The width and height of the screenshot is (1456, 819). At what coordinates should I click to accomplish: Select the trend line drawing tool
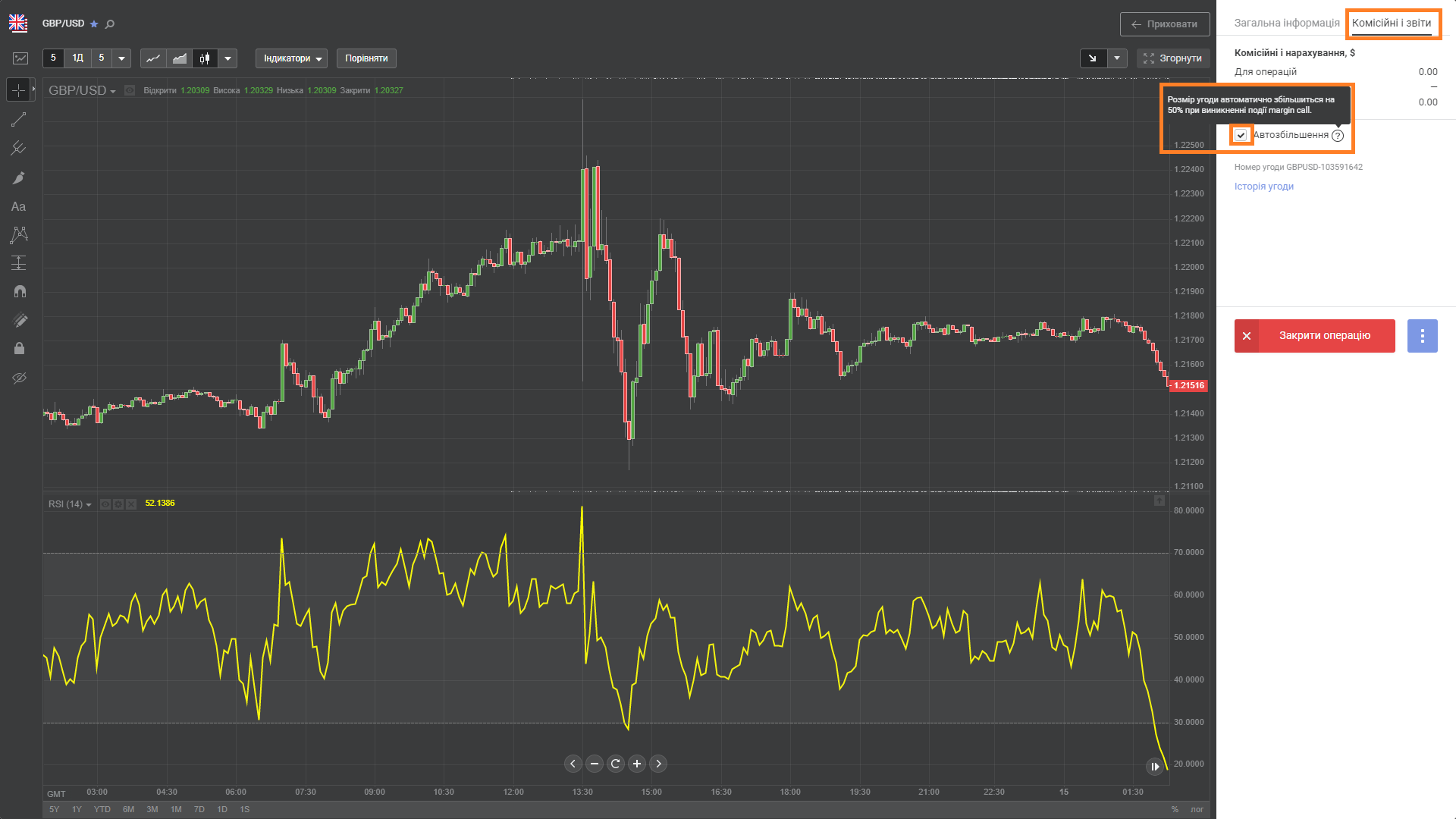19,120
